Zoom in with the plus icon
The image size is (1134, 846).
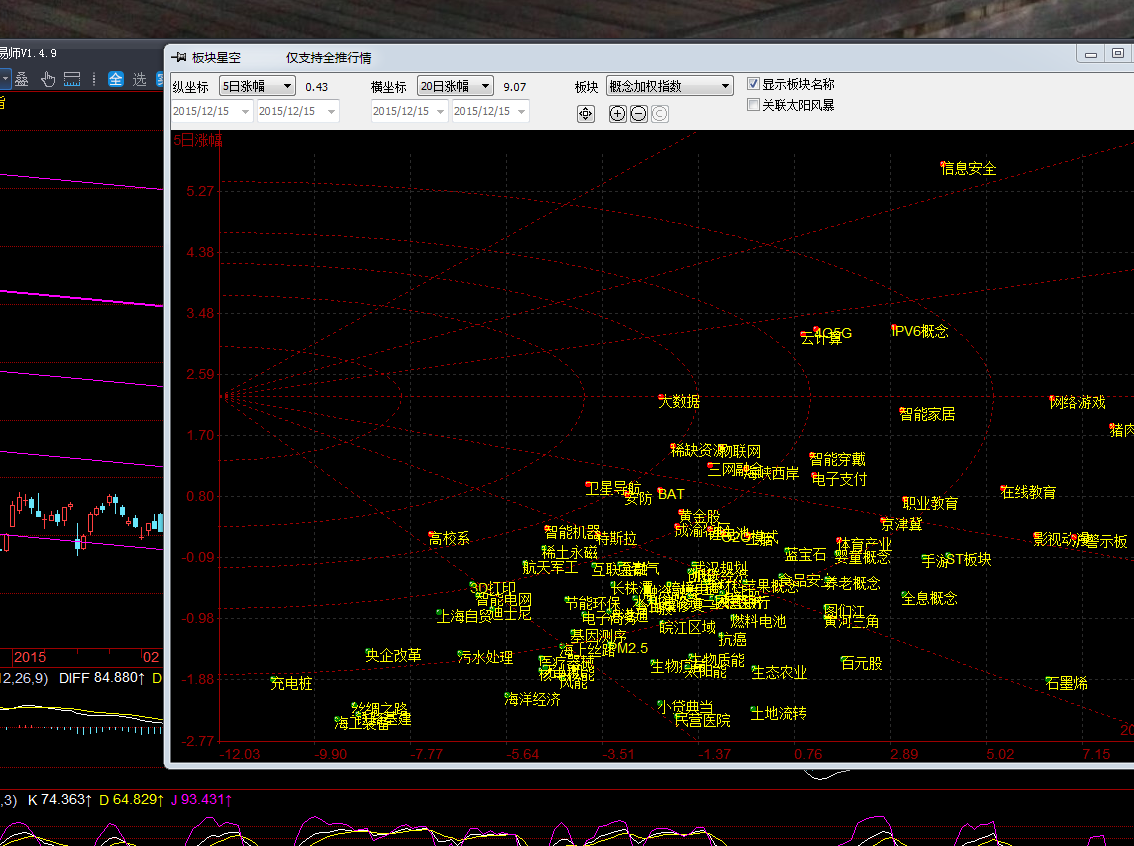(617, 114)
